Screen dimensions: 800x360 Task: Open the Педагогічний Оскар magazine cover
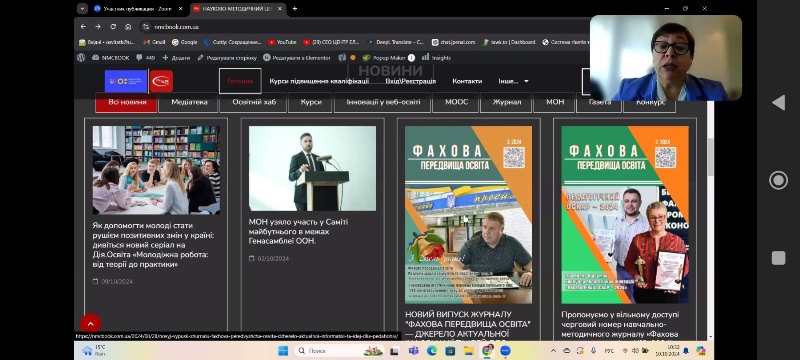625,215
